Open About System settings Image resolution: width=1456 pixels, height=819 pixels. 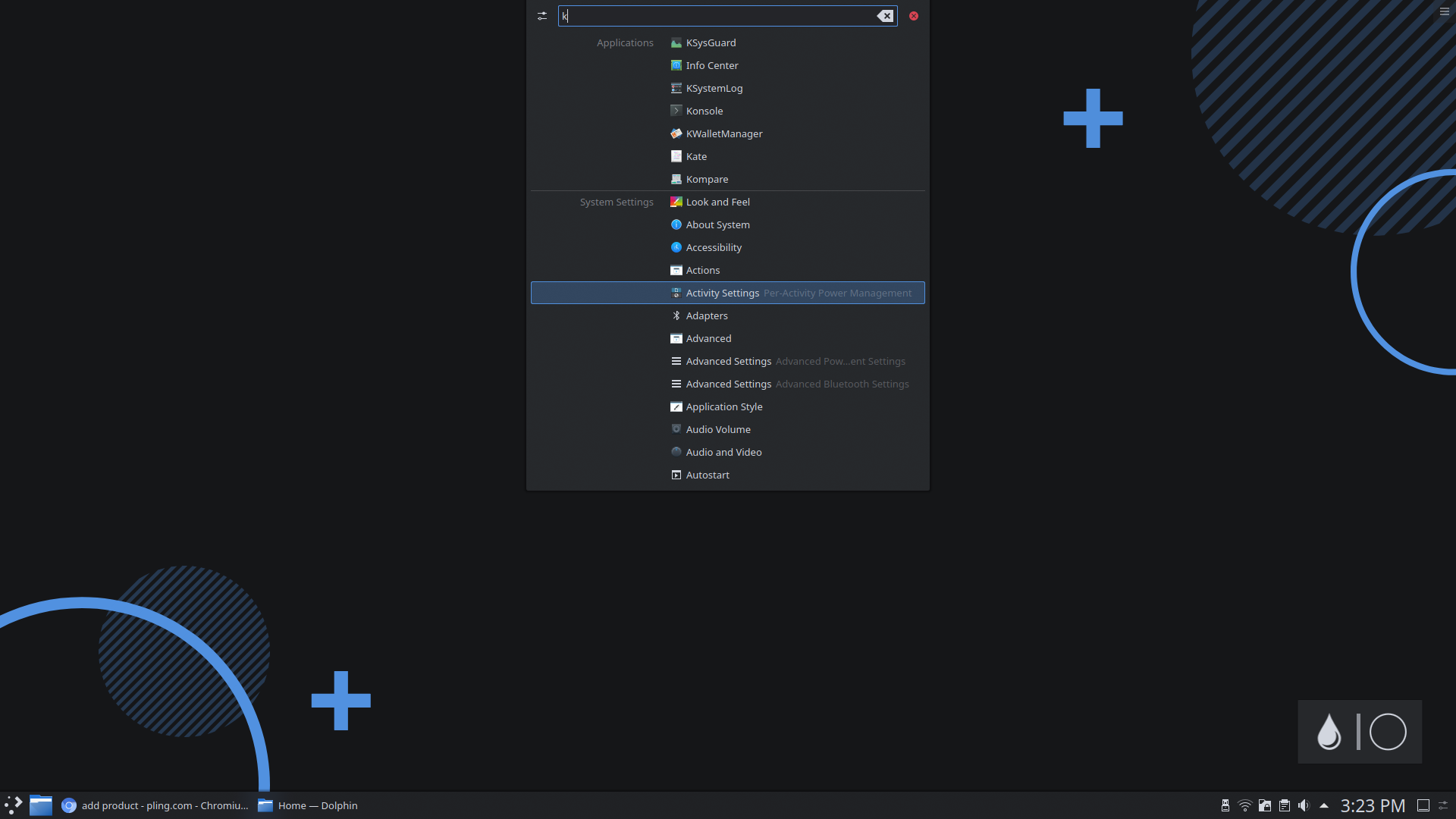tap(728, 224)
